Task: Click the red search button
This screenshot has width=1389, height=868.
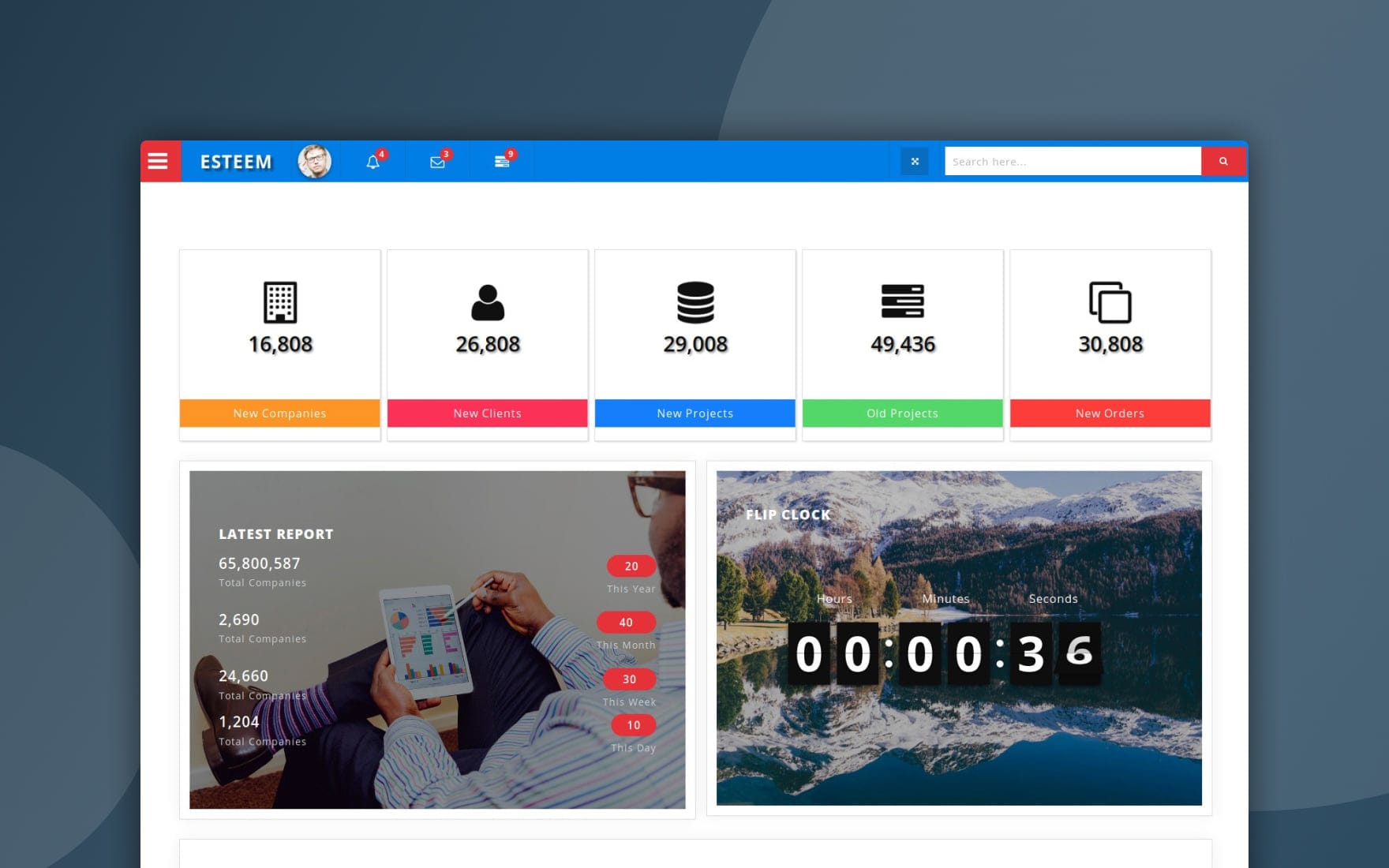Action: (x=1223, y=161)
